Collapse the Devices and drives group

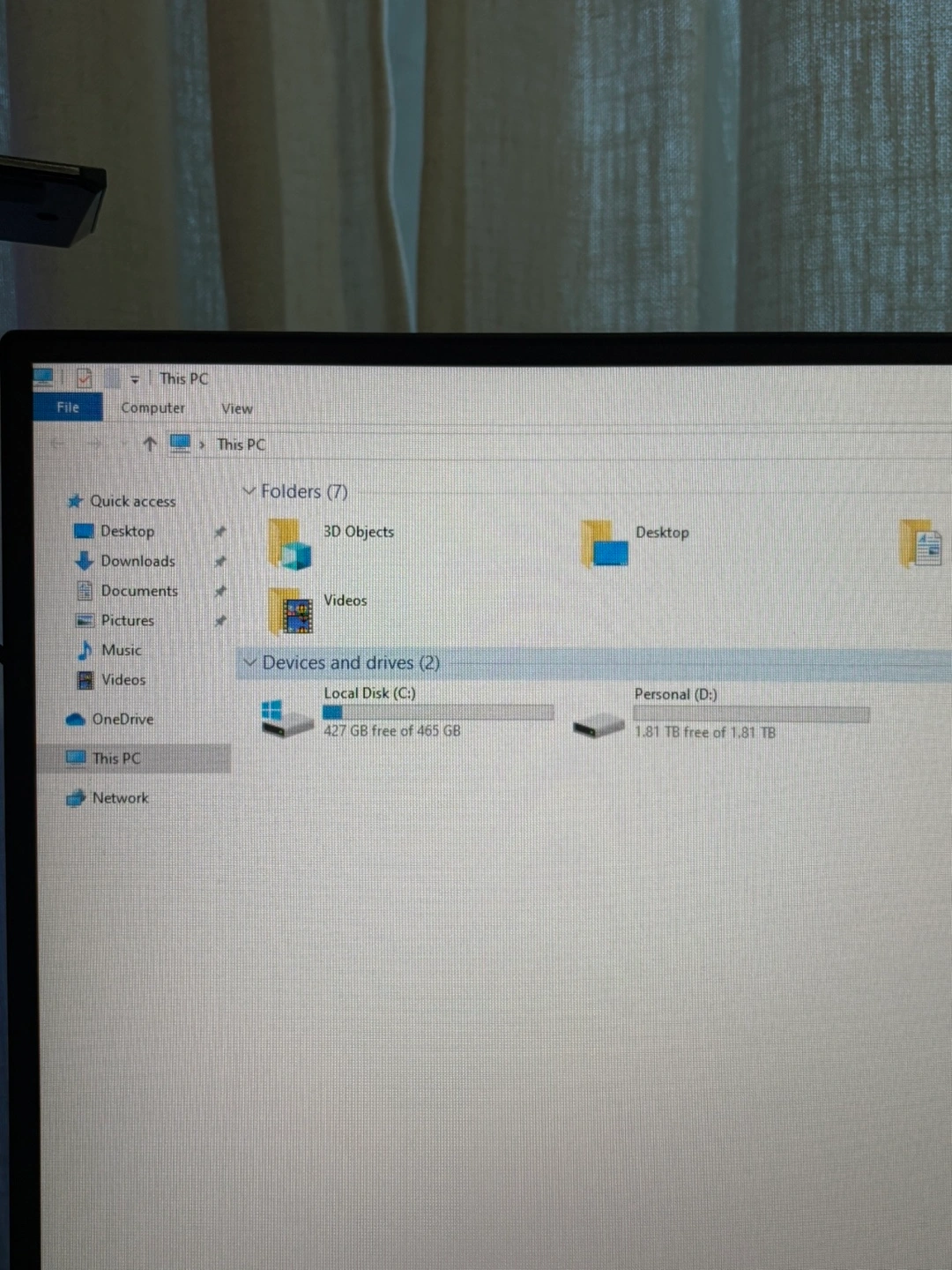250,662
